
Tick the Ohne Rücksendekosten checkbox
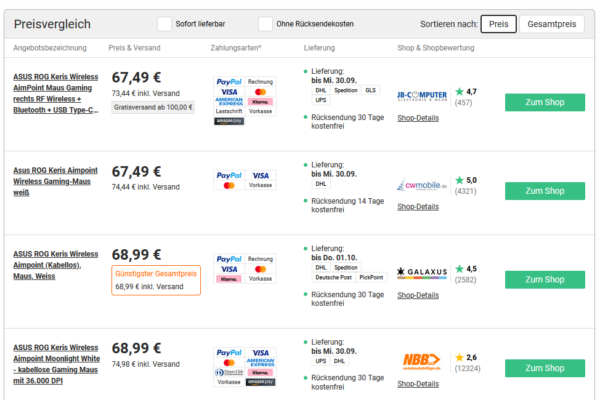pyautogui.click(x=265, y=24)
